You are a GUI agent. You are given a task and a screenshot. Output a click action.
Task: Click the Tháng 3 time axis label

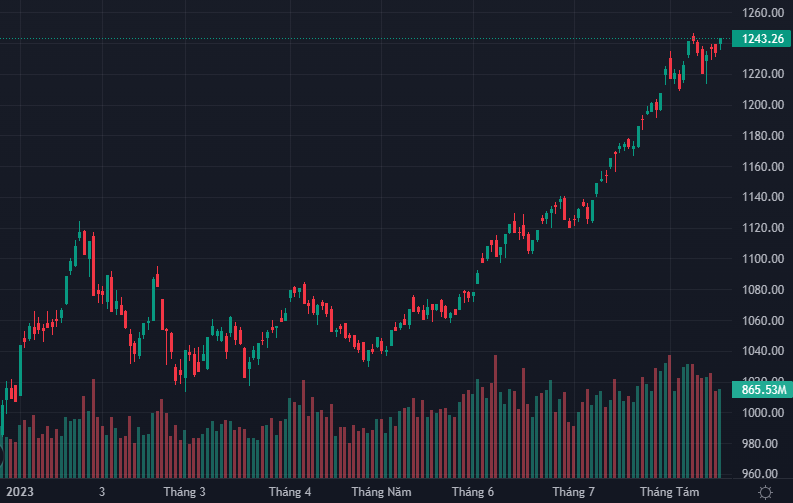click(185, 492)
